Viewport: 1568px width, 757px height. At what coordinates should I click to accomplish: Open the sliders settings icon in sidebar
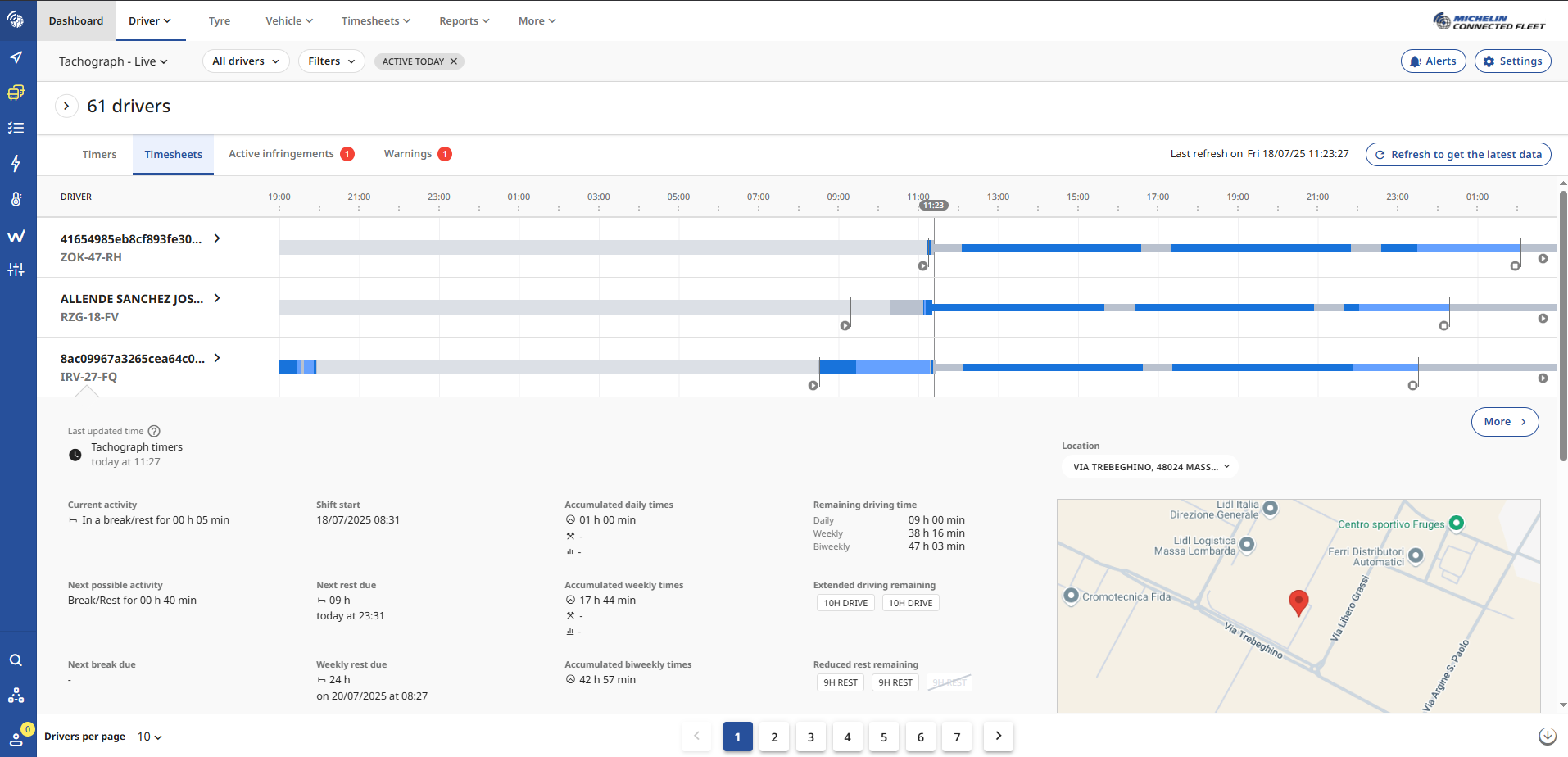point(16,270)
